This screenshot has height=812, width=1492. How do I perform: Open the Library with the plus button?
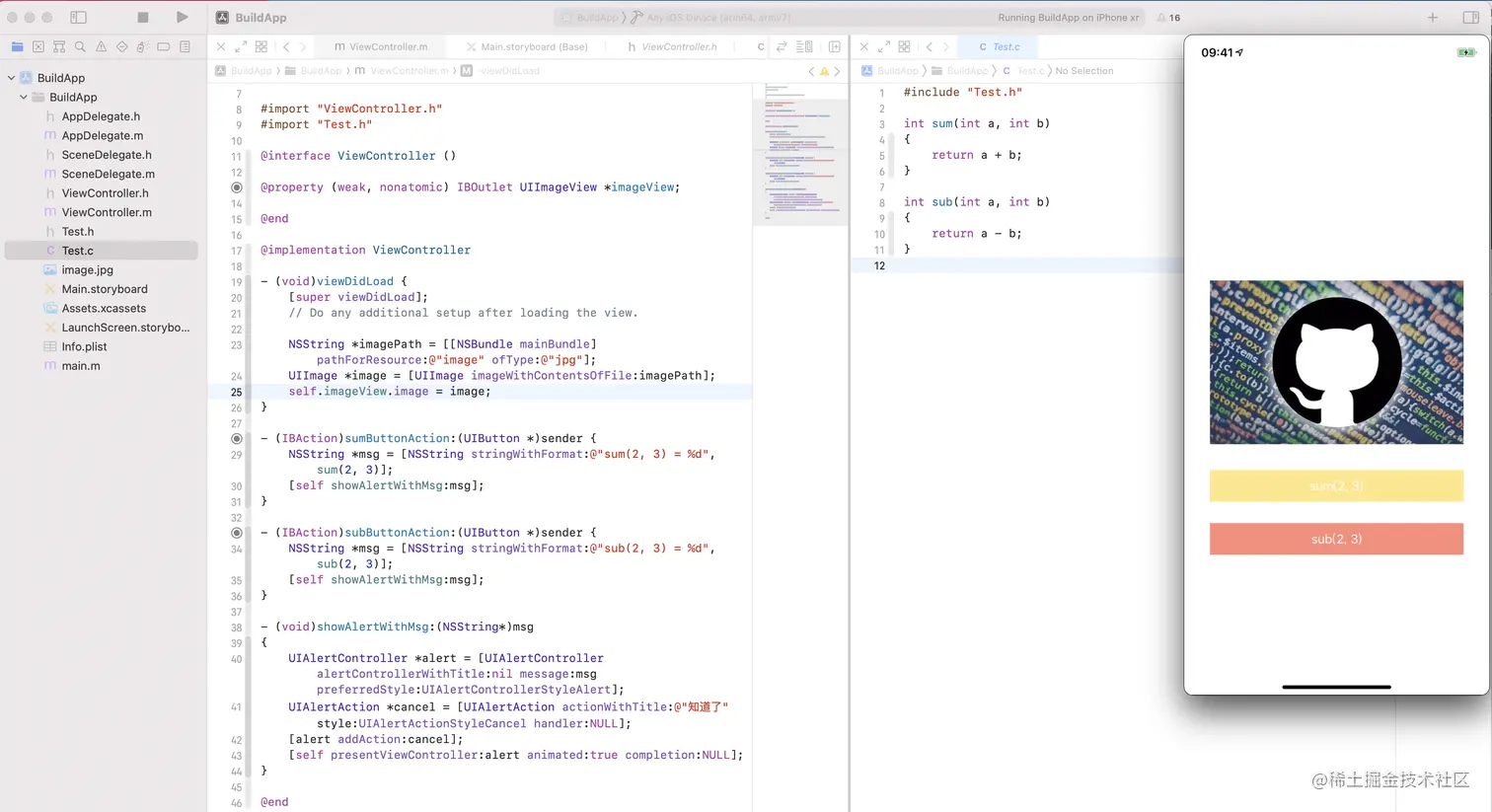tap(1433, 17)
